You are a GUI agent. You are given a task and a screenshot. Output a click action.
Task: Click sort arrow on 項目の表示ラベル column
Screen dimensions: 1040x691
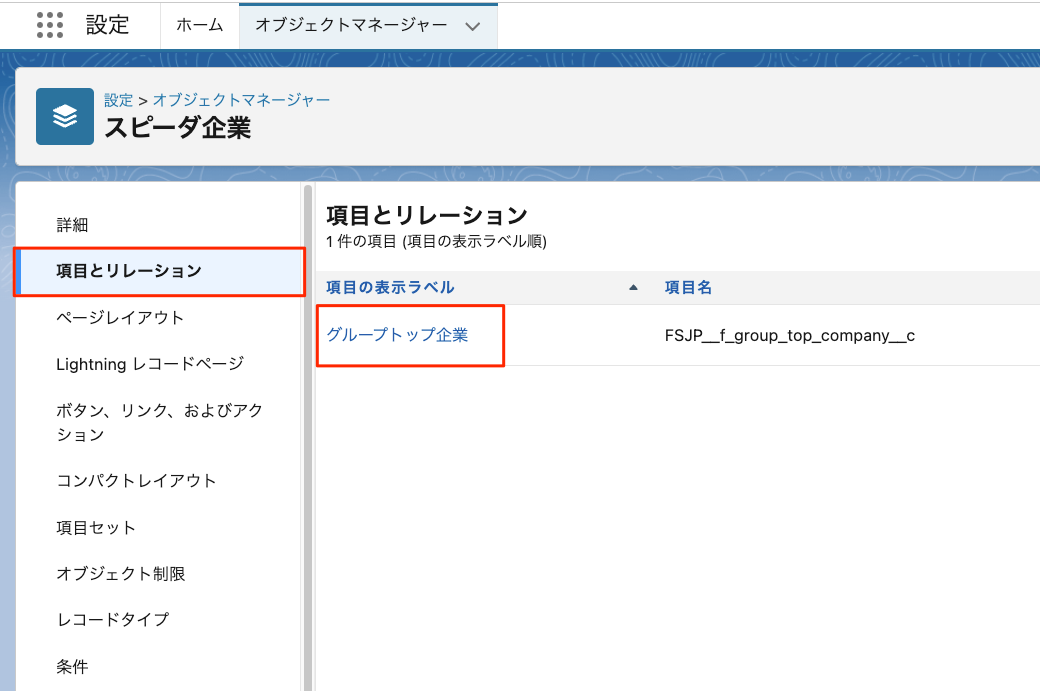click(632, 288)
